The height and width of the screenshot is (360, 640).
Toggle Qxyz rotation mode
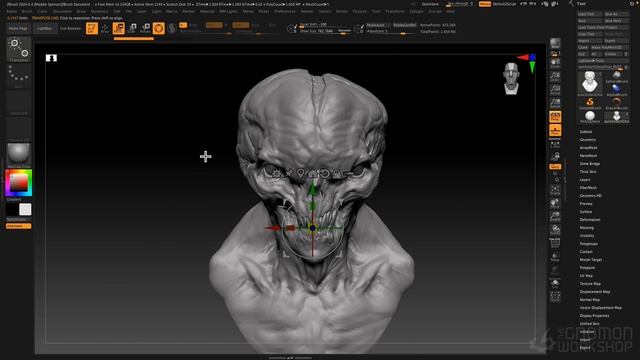tap(555, 167)
